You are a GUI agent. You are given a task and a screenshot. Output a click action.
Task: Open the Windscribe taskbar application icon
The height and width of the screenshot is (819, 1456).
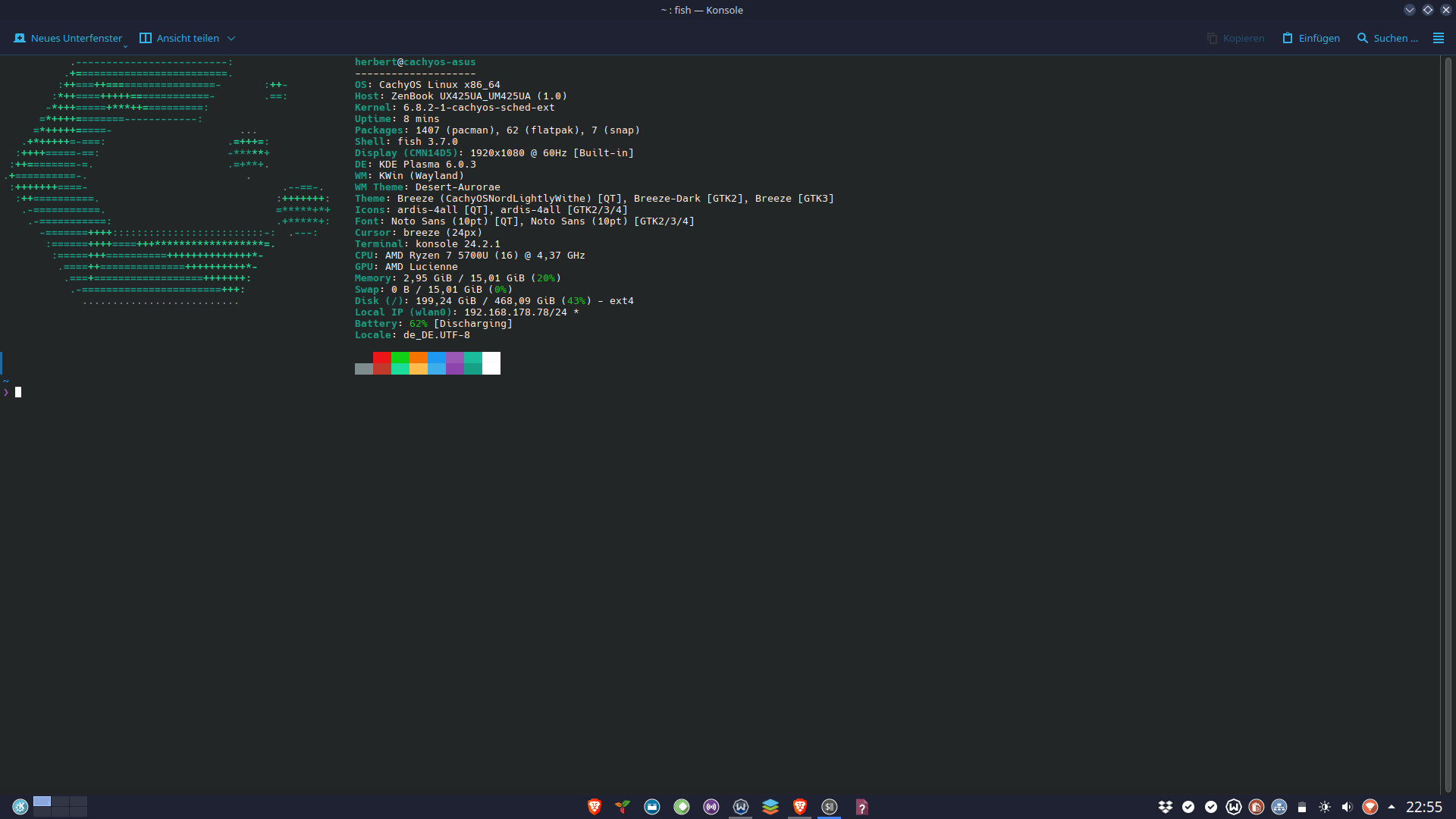click(x=740, y=807)
